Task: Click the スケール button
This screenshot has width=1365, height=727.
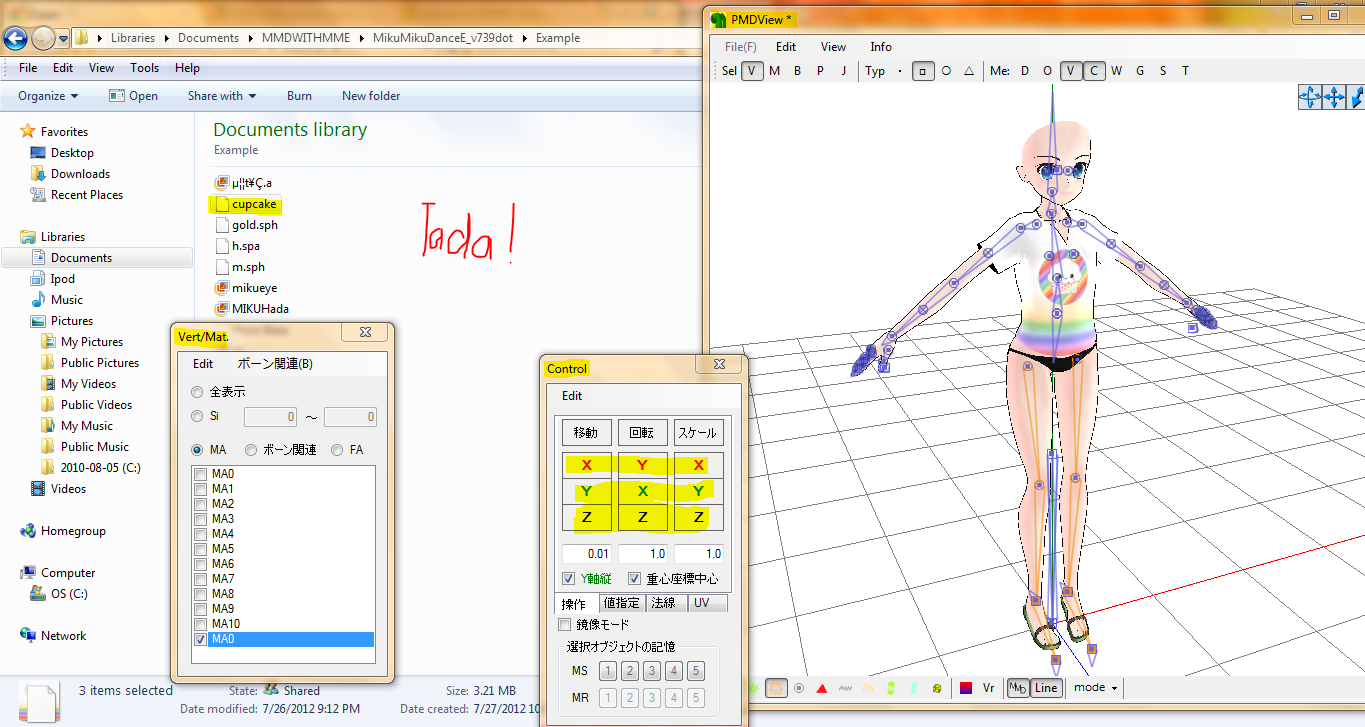Action: [x=698, y=433]
